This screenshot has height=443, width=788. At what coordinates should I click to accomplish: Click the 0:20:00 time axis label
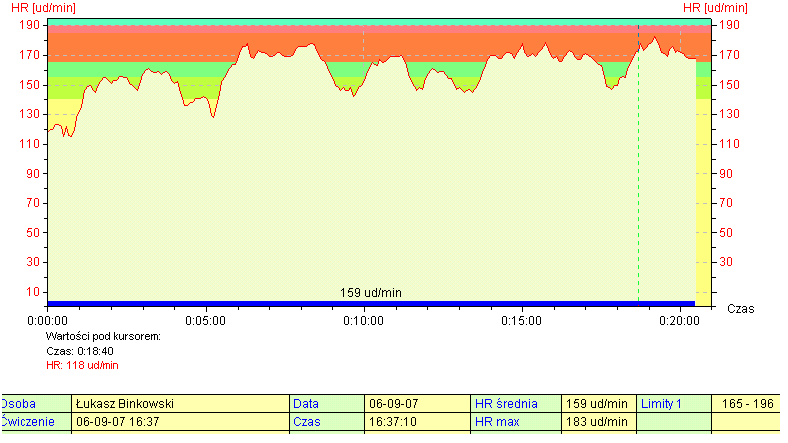679,321
